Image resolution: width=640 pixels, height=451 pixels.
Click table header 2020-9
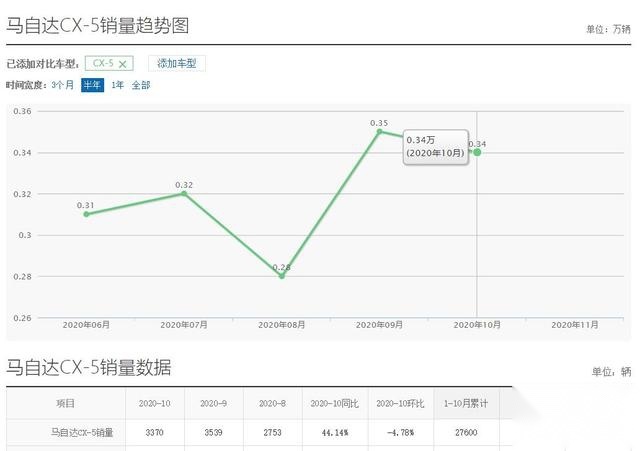213,403
